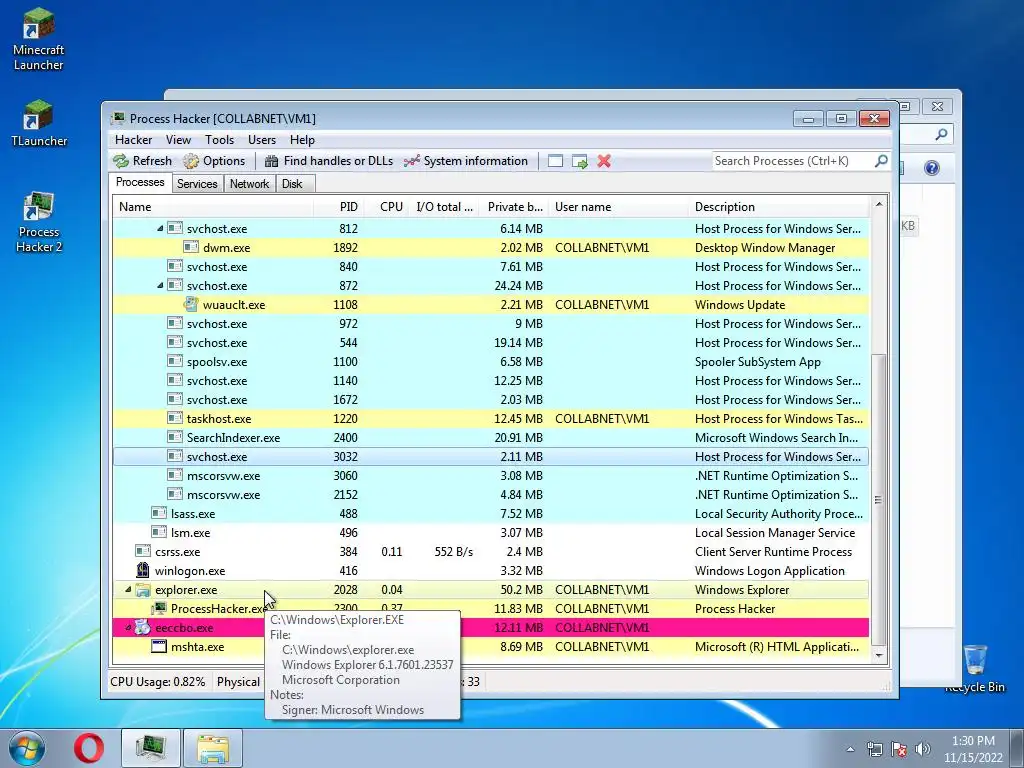Screen dimensions: 1024x768
Task: Click the 50.2 MB private bytes cell
Action: coord(521,590)
